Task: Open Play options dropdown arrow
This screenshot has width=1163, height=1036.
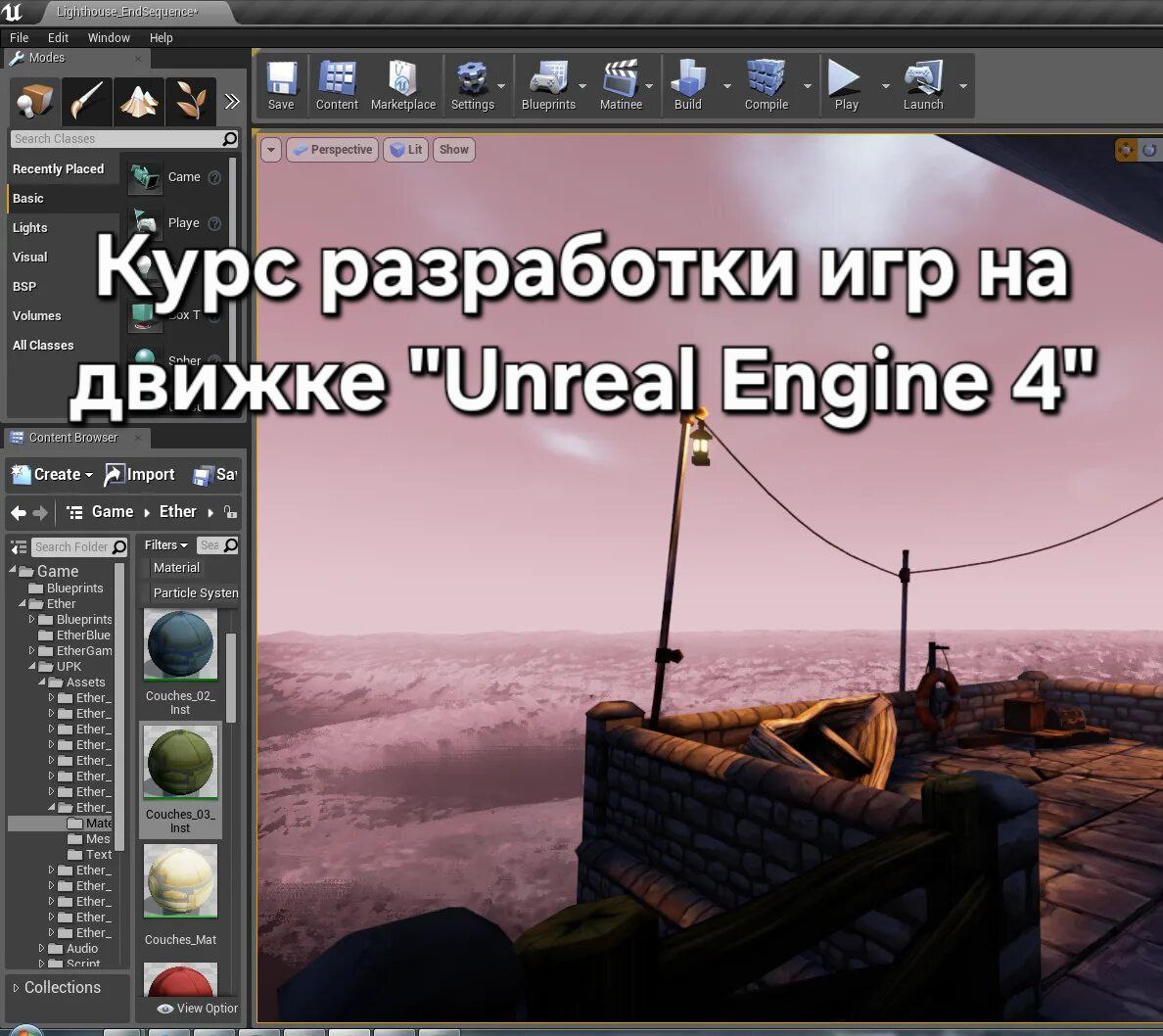Action: 886,86
